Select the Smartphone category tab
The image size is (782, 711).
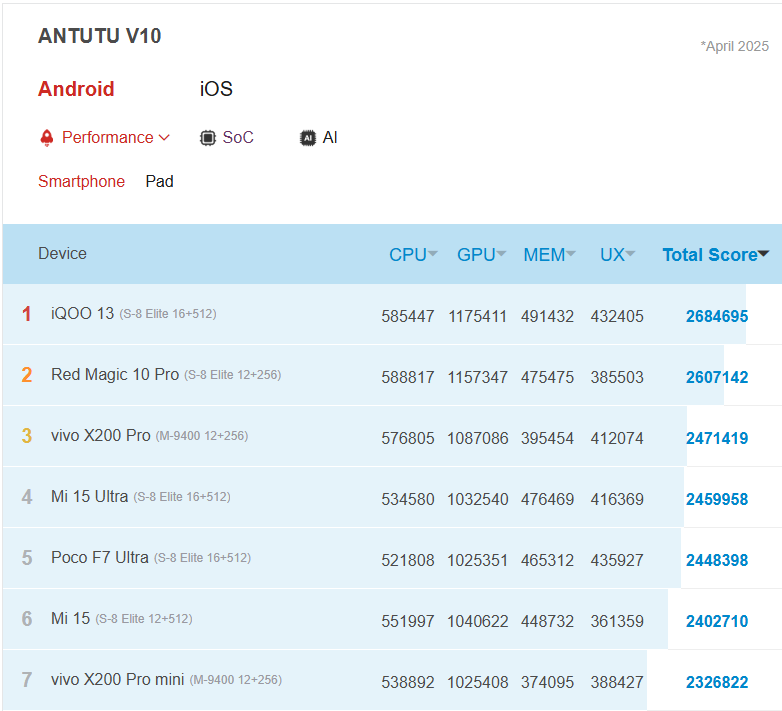tap(81, 181)
